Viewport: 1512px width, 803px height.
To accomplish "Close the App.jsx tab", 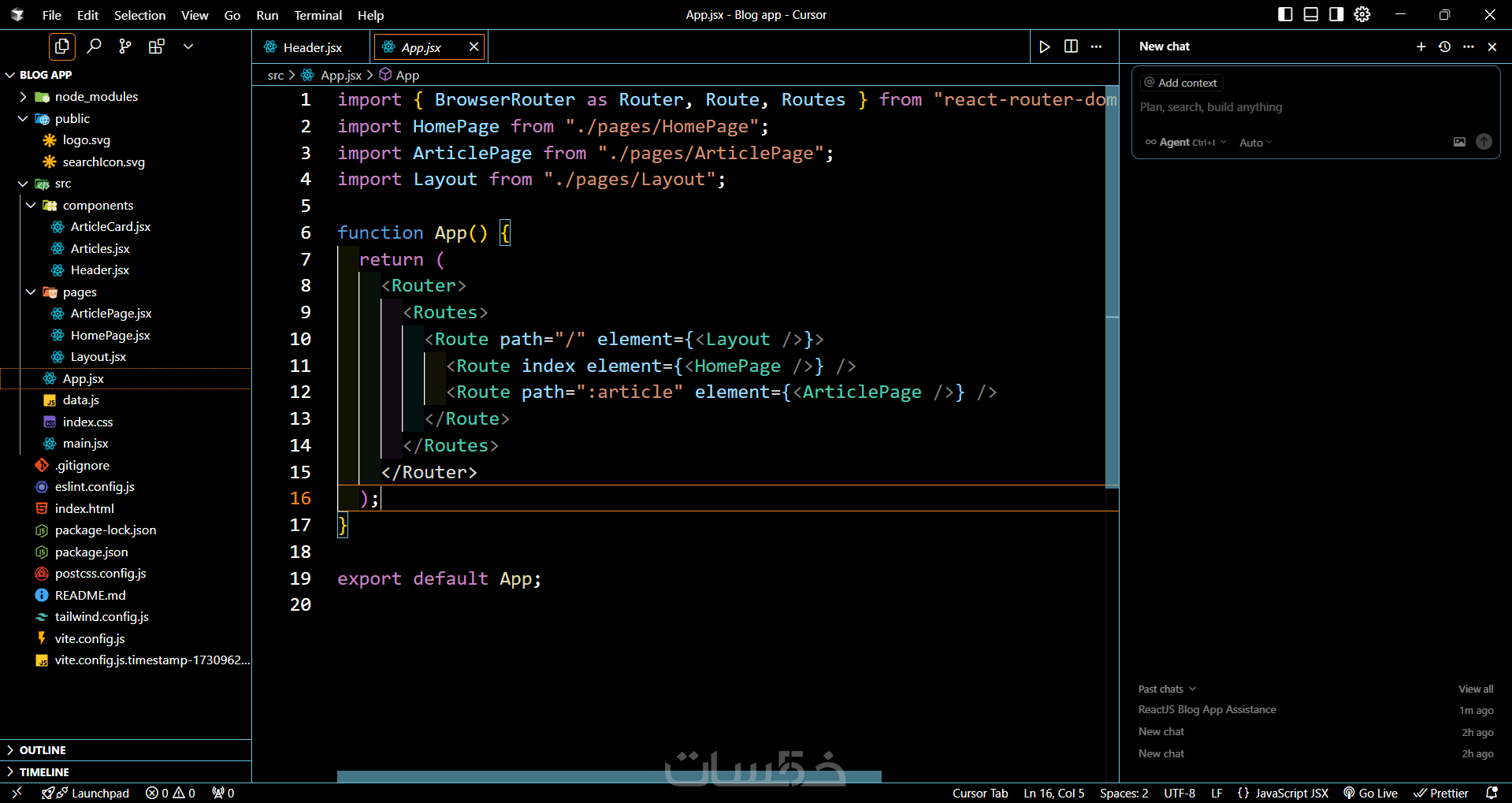I will pos(474,46).
